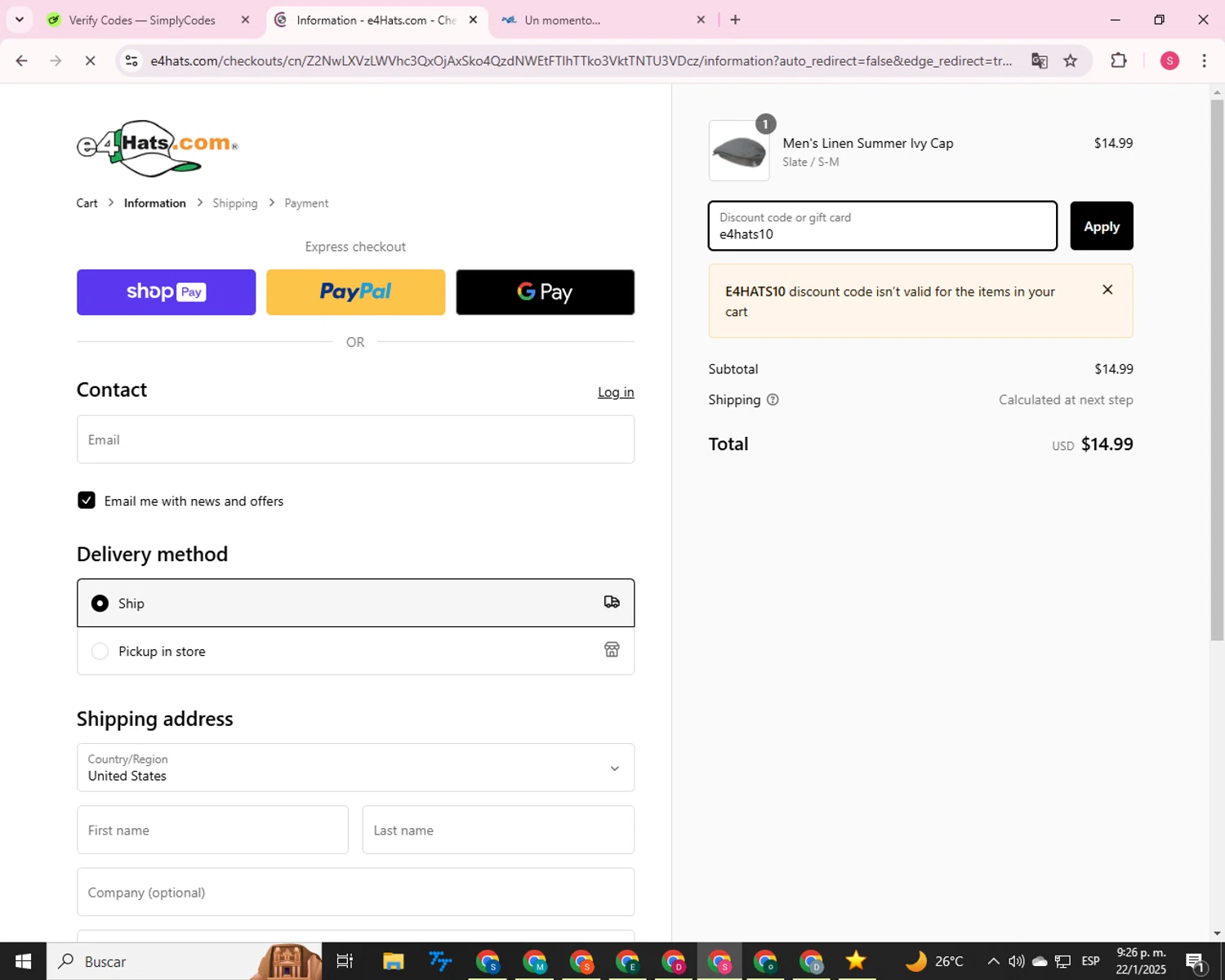1225x980 pixels.
Task: Click the browser address bar URL
Action: pyautogui.click(x=581, y=61)
